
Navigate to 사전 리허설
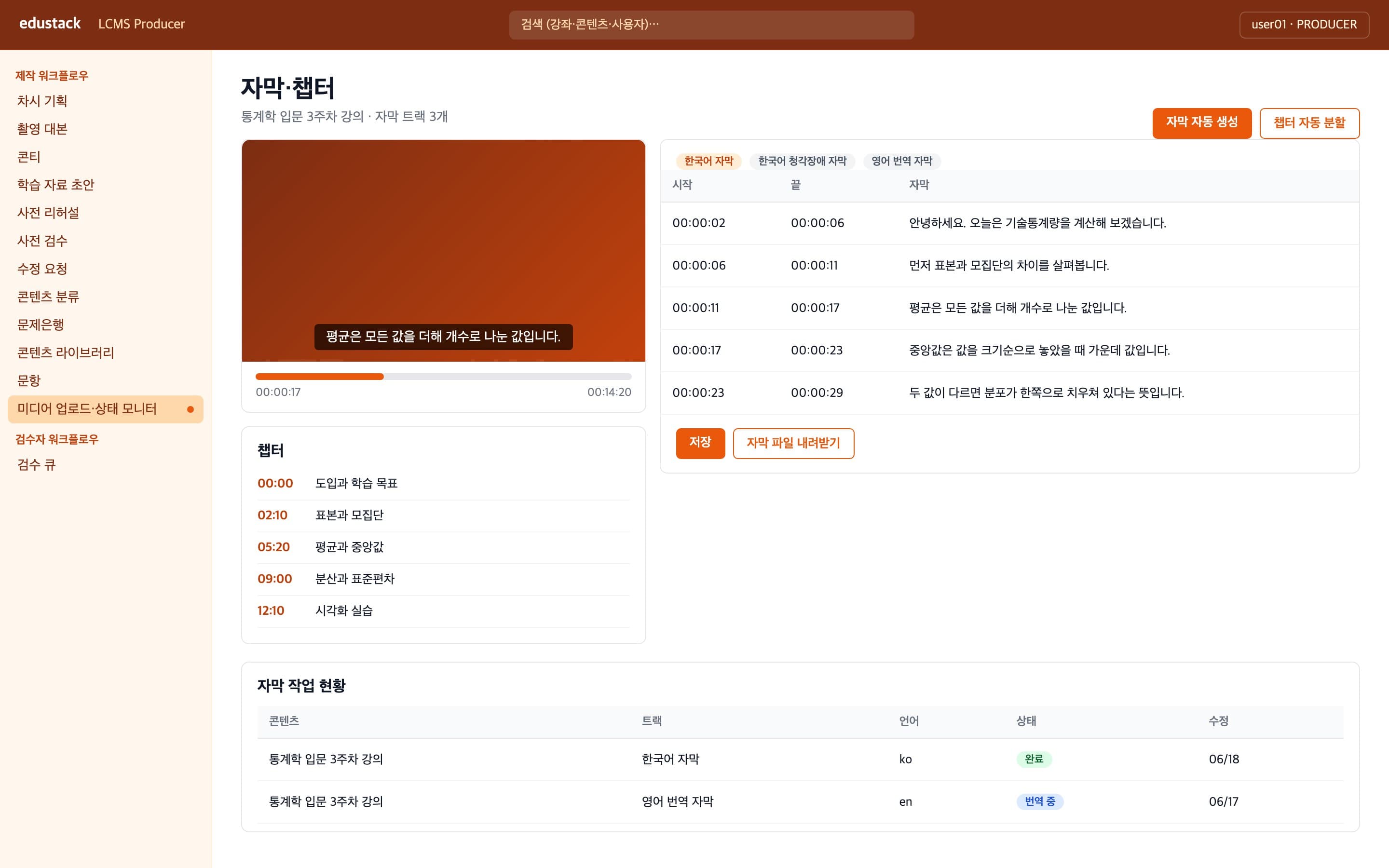pos(106,213)
